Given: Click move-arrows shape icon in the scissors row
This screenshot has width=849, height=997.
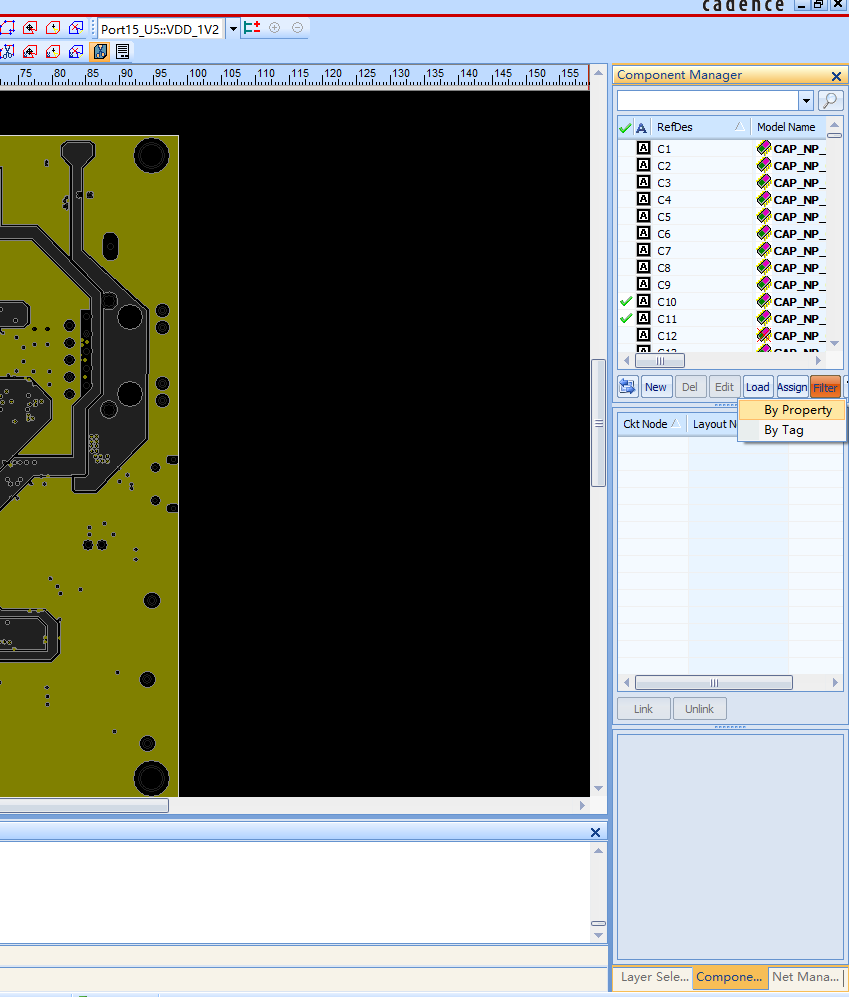Looking at the screenshot, I should pos(30,52).
